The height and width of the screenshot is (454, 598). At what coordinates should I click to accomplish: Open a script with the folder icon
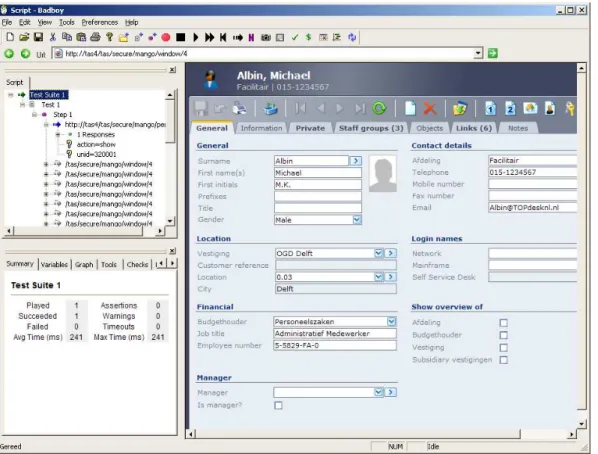pyautogui.click(x=24, y=37)
